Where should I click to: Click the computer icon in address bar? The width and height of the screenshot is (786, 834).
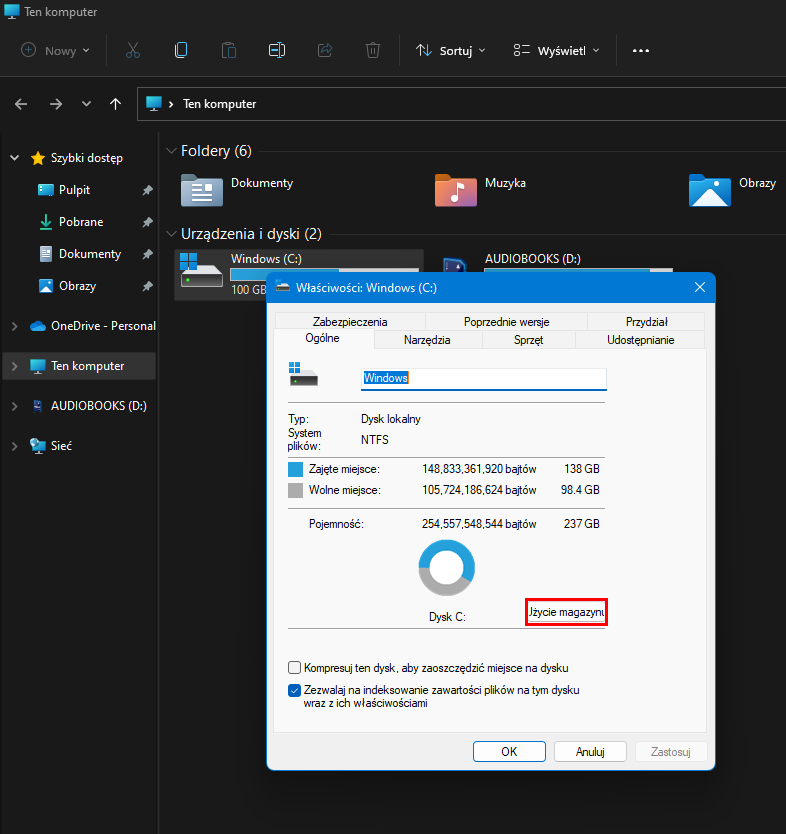pos(154,104)
